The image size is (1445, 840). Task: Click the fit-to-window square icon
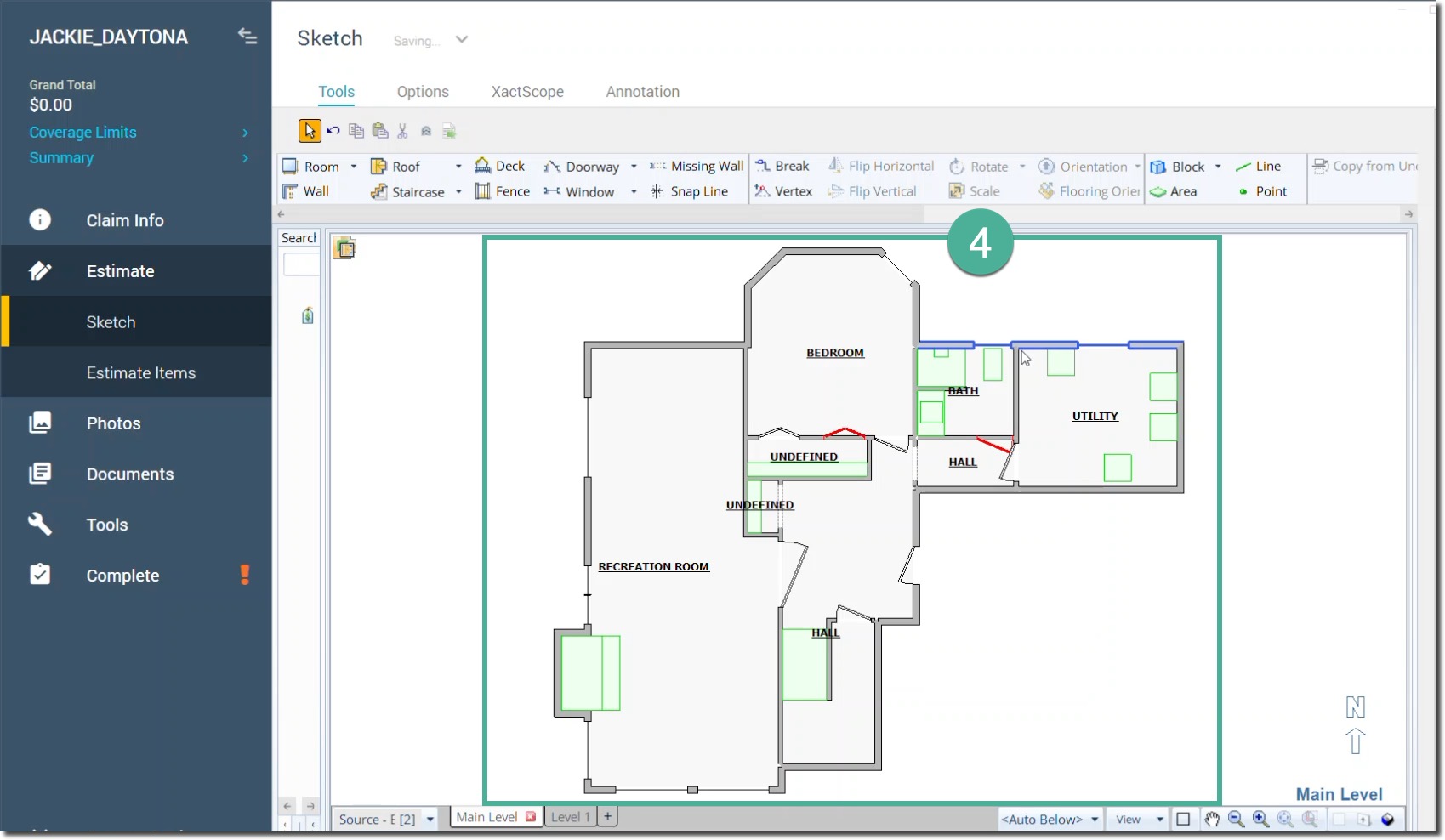pos(1183,820)
